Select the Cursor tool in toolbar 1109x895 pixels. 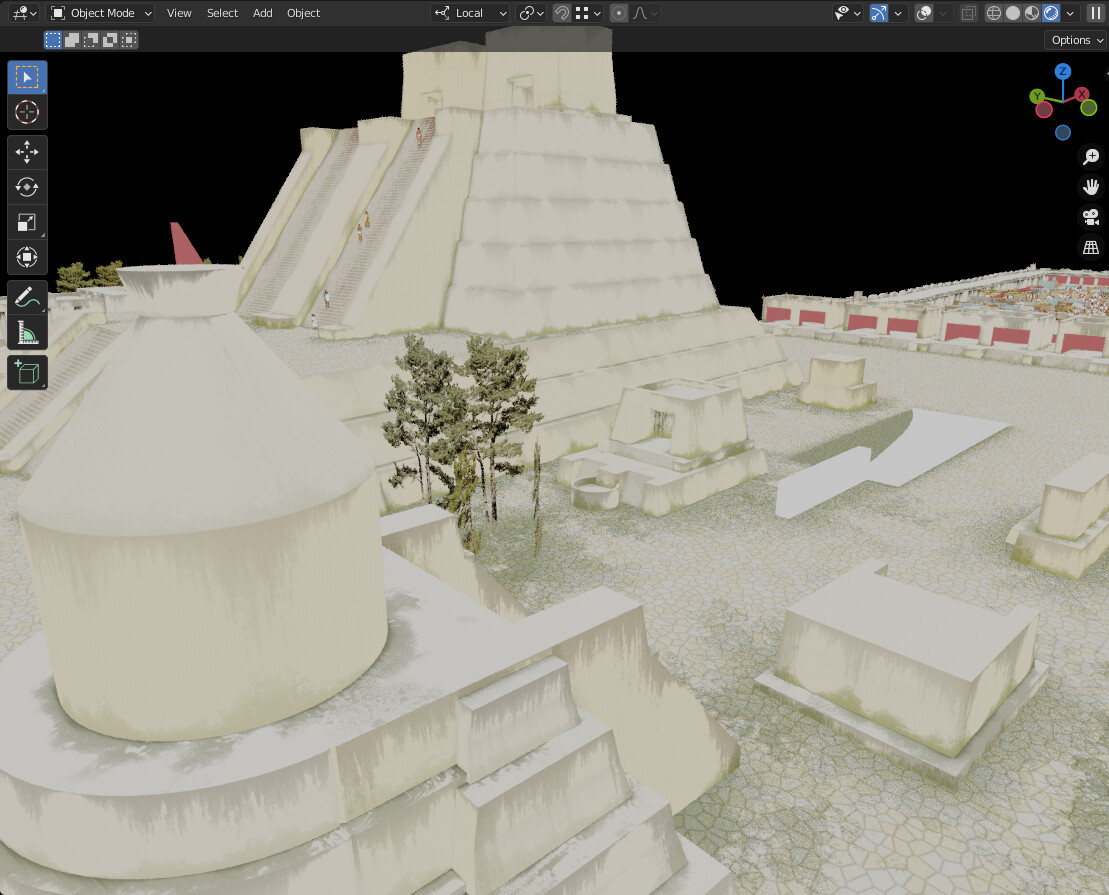click(27, 112)
